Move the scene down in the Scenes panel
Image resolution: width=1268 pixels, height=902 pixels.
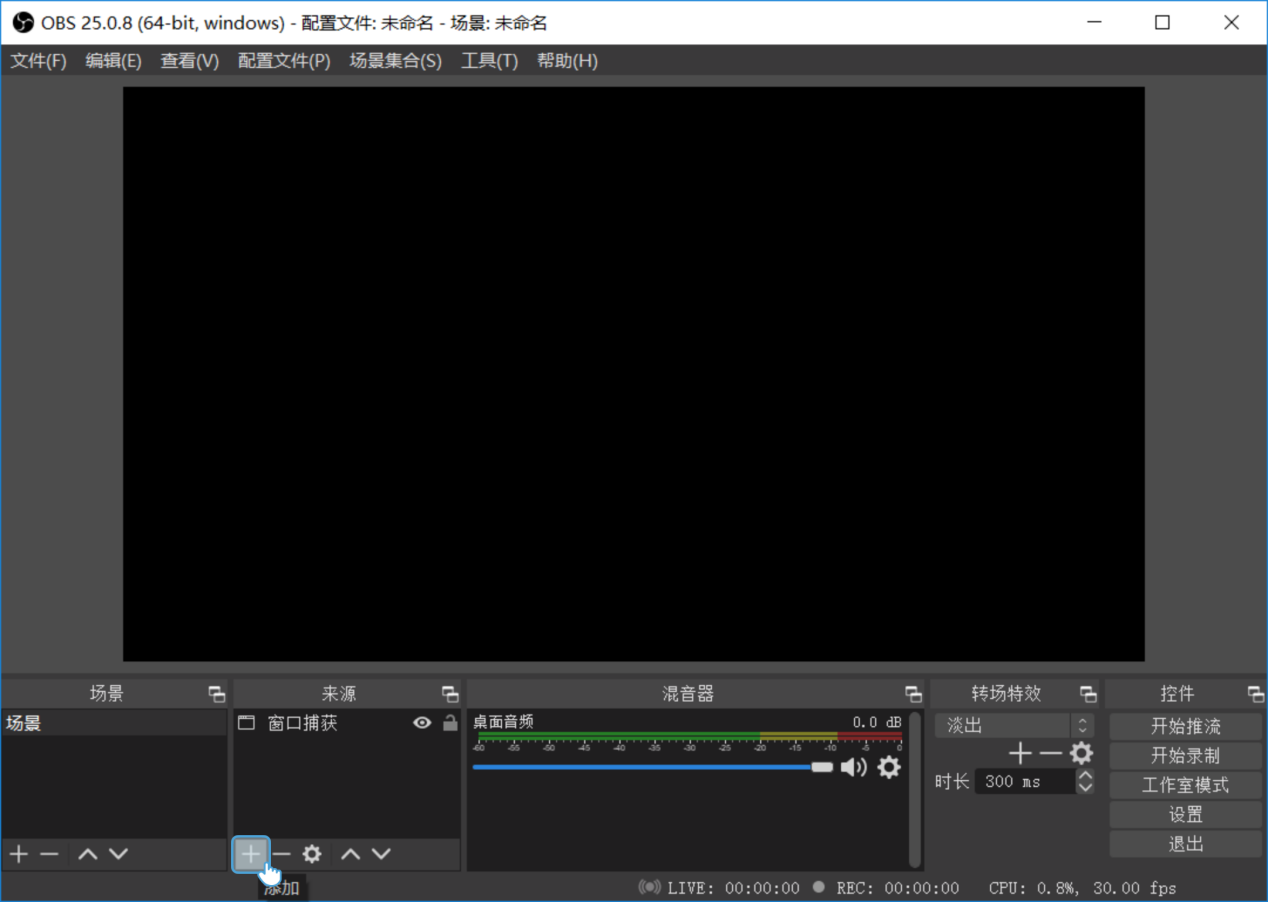pos(118,854)
